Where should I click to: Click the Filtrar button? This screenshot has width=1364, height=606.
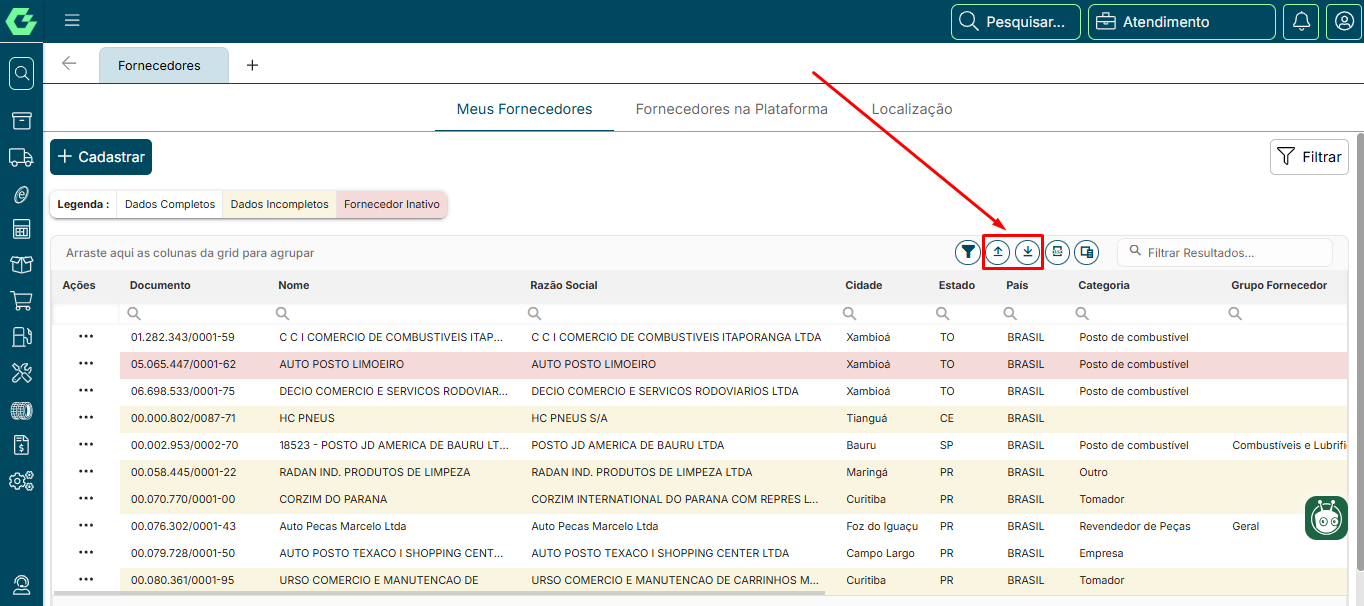1309,157
